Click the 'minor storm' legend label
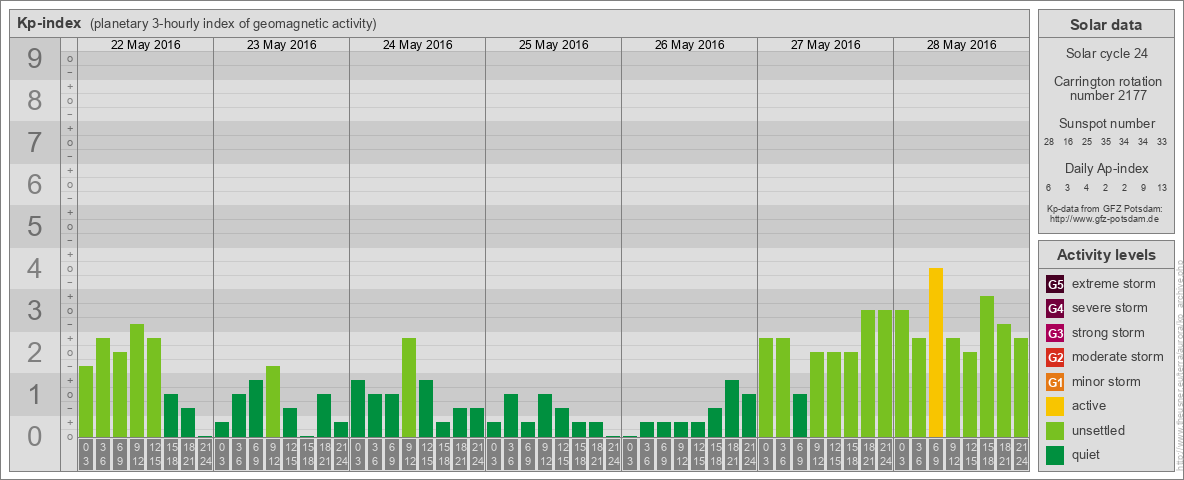1184x480 pixels. pyautogui.click(x=1106, y=381)
